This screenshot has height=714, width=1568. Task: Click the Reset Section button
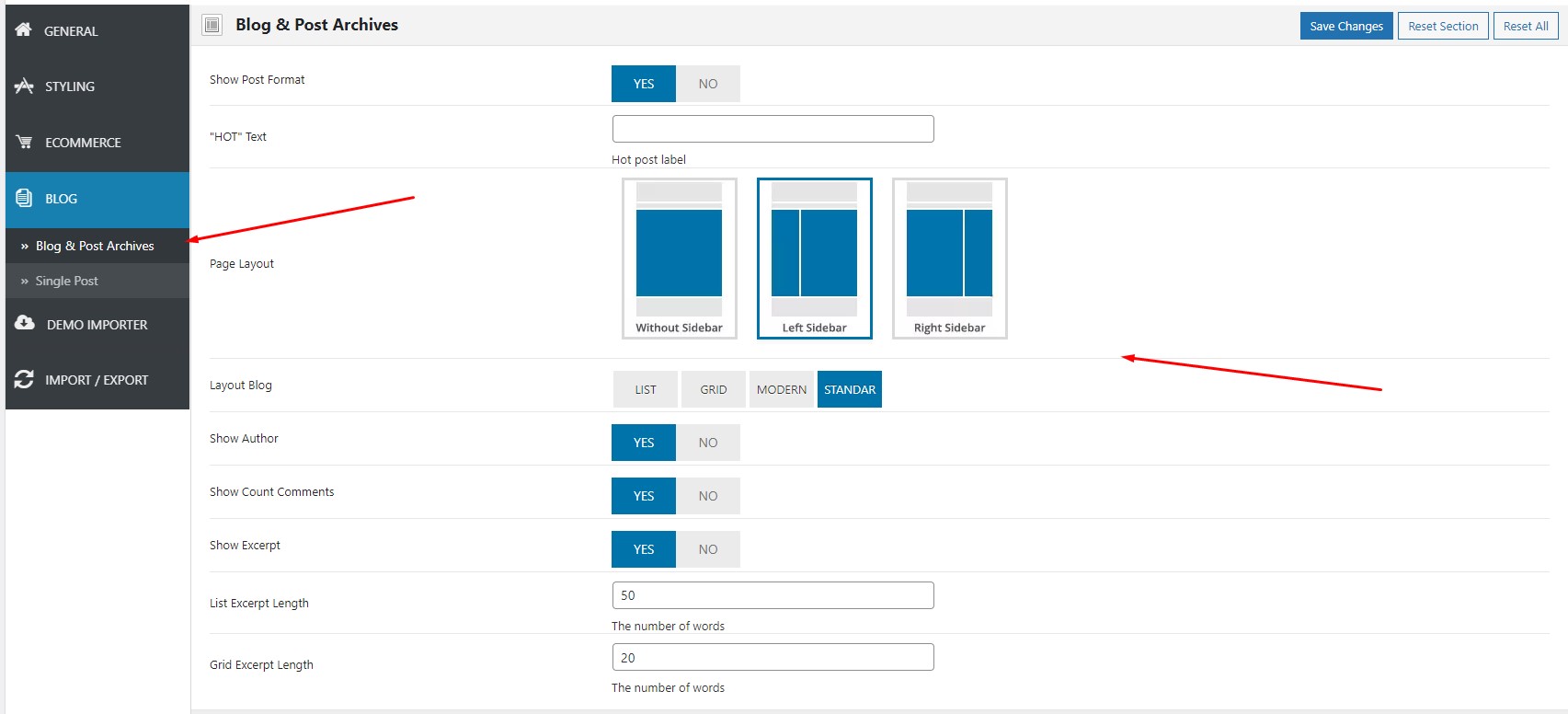click(x=1443, y=26)
